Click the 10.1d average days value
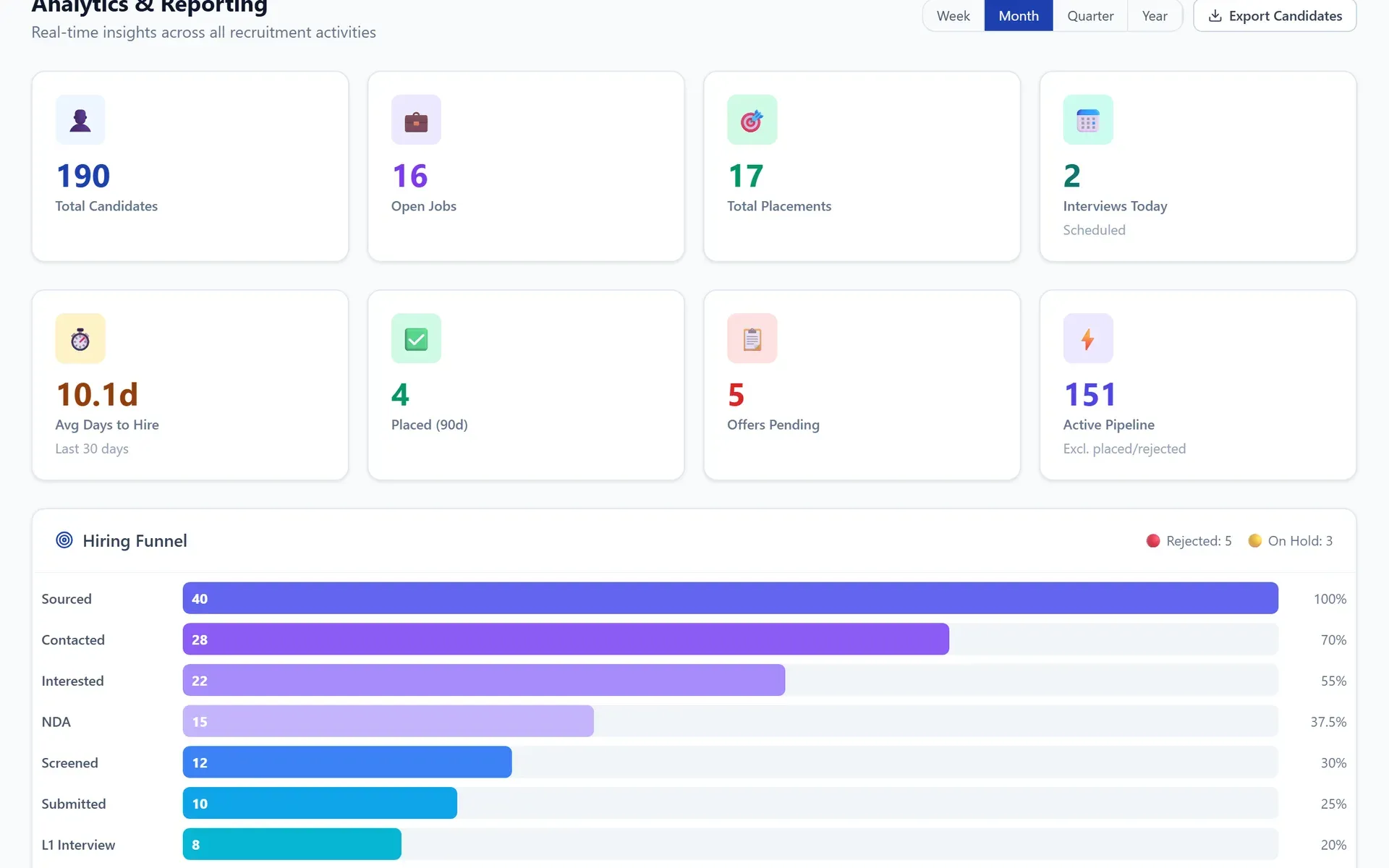 97,395
